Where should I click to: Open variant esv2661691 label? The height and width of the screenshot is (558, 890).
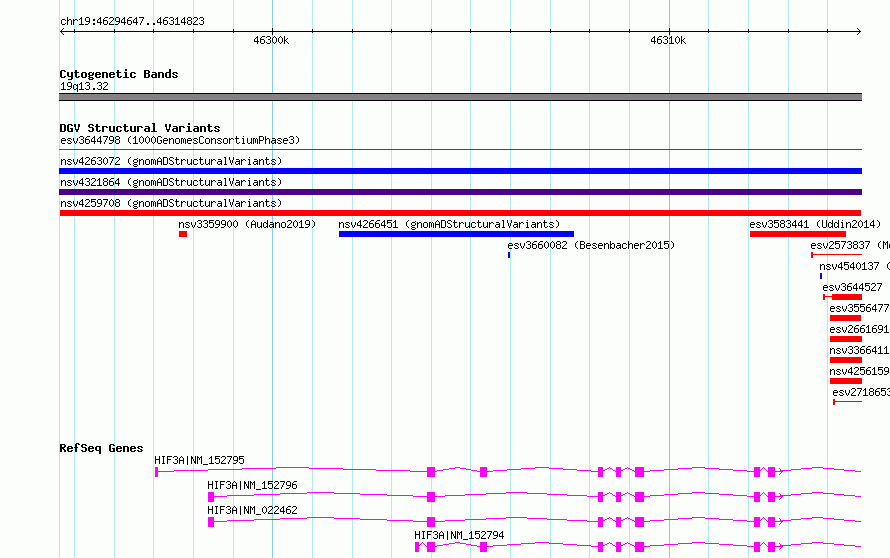point(859,329)
